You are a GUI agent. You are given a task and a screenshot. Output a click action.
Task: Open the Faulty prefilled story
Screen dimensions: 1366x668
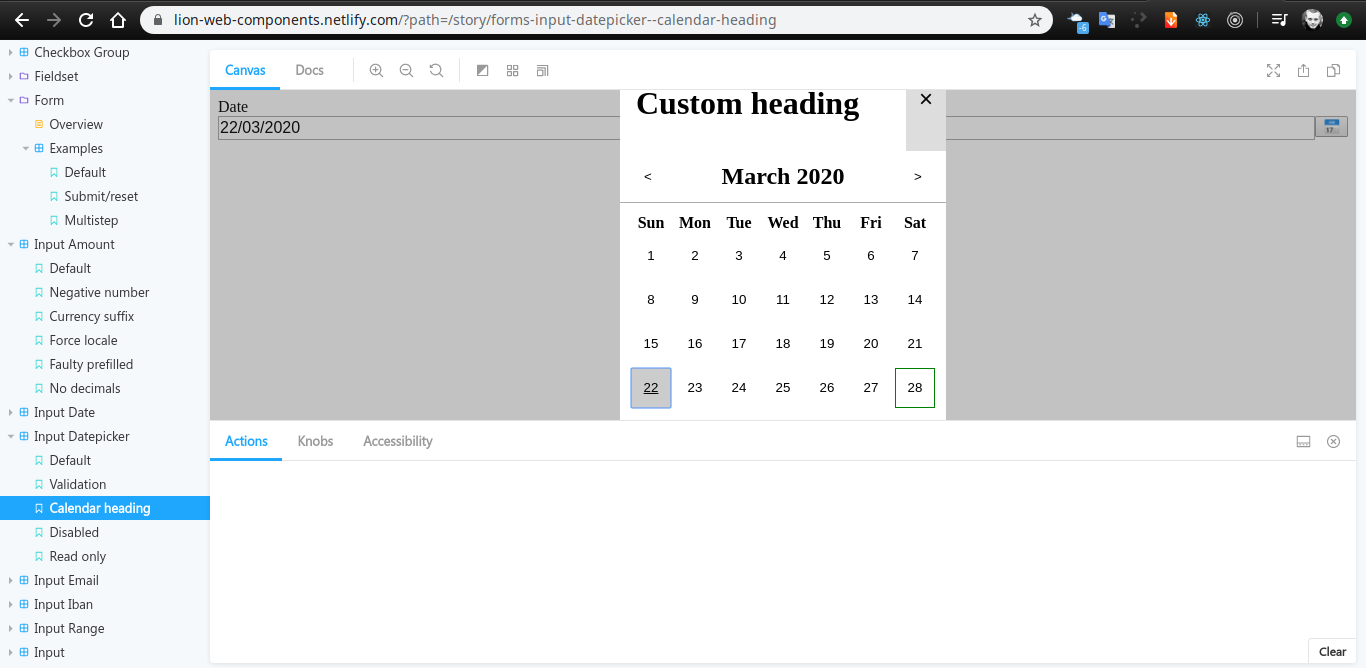coord(91,364)
